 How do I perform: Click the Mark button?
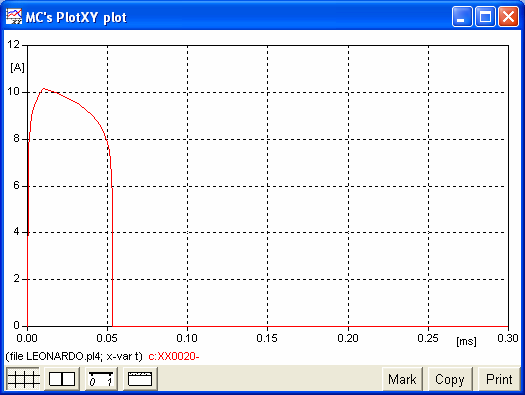[402, 379]
